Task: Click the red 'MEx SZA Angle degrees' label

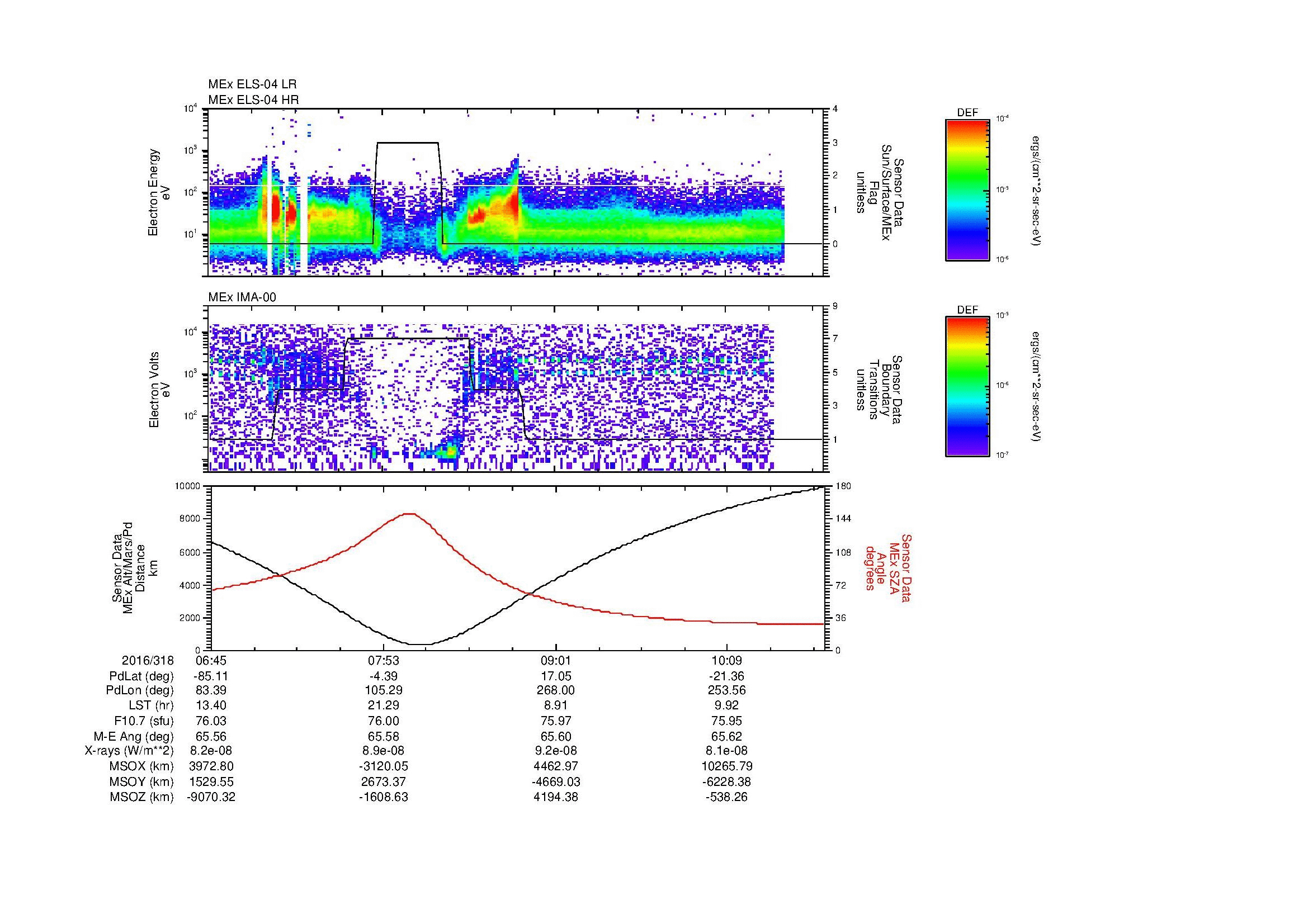Action: [x=888, y=567]
